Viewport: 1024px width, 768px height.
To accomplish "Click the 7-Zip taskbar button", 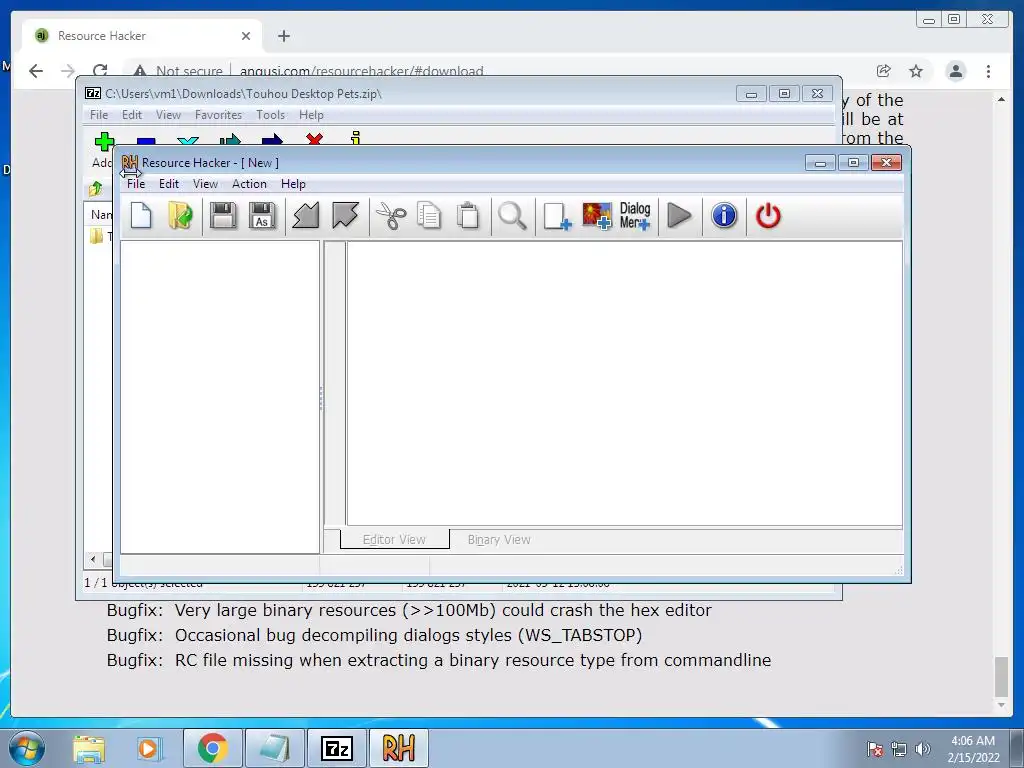I will tap(336, 748).
